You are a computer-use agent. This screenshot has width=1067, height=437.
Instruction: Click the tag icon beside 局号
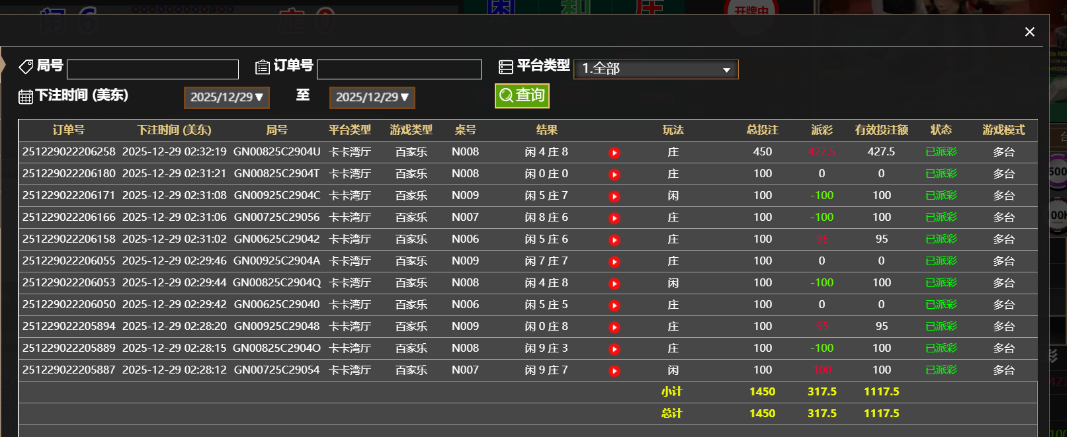26,67
